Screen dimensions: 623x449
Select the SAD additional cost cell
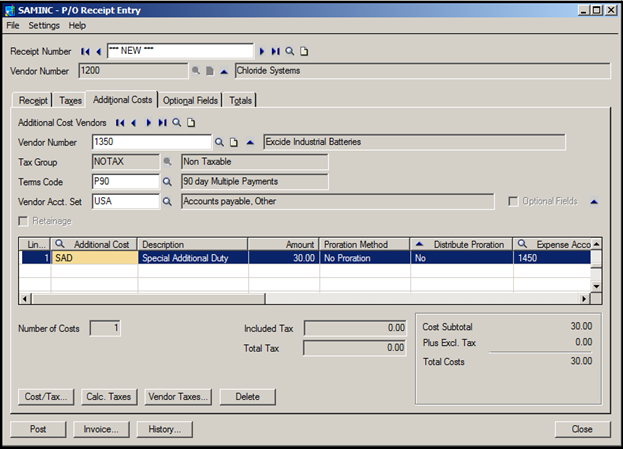tap(94, 257)
